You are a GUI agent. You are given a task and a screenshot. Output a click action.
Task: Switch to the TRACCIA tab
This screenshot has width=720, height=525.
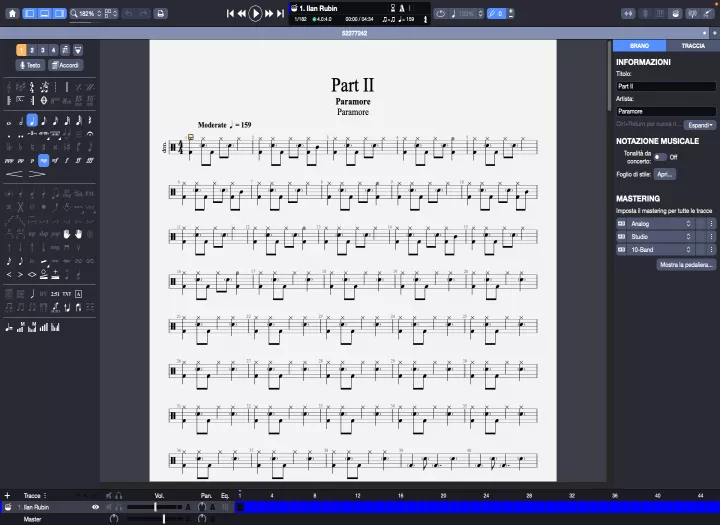(693, 45)
